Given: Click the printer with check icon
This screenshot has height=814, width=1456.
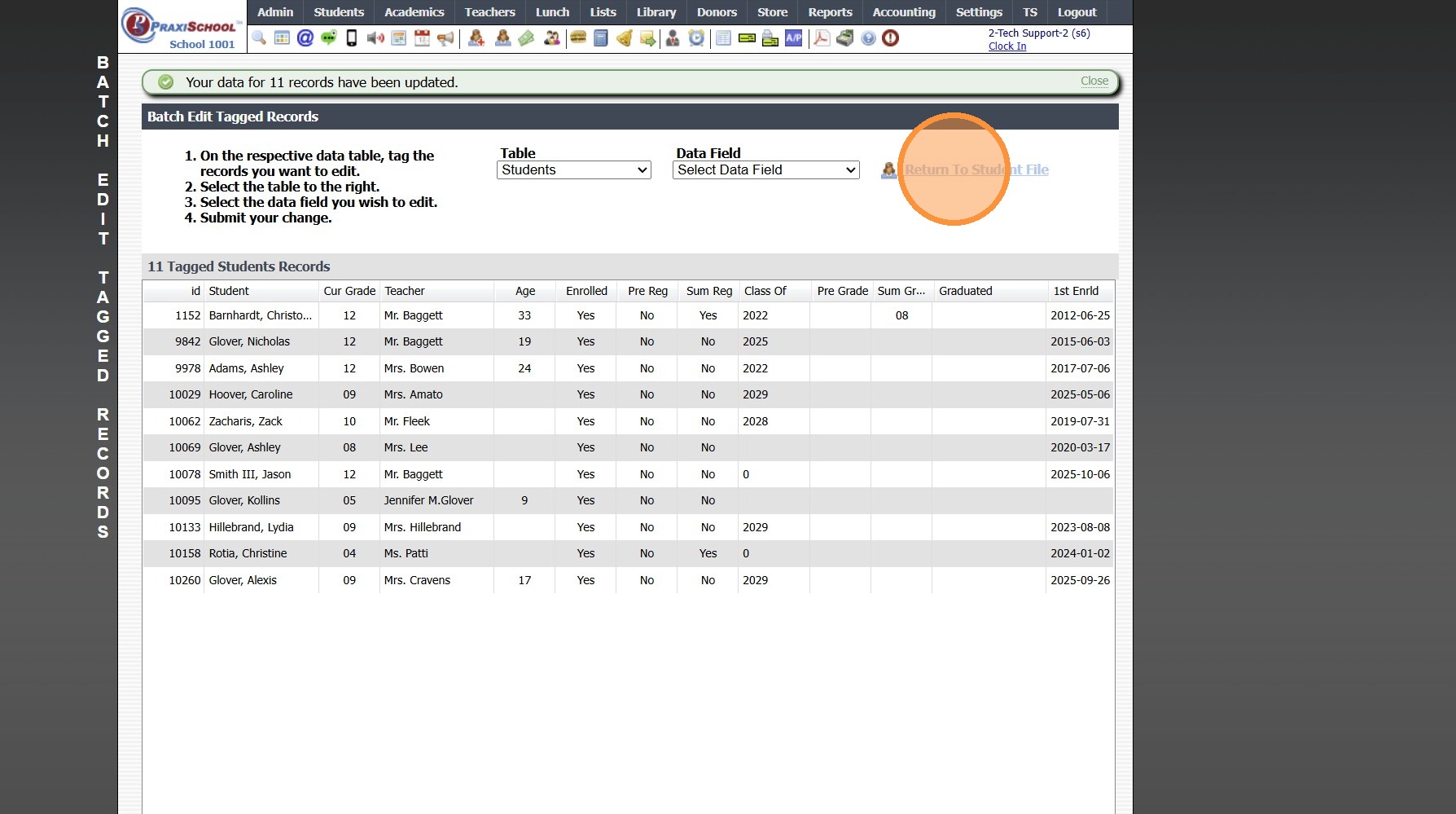Looking at the screenshot, I should (770, 38).
